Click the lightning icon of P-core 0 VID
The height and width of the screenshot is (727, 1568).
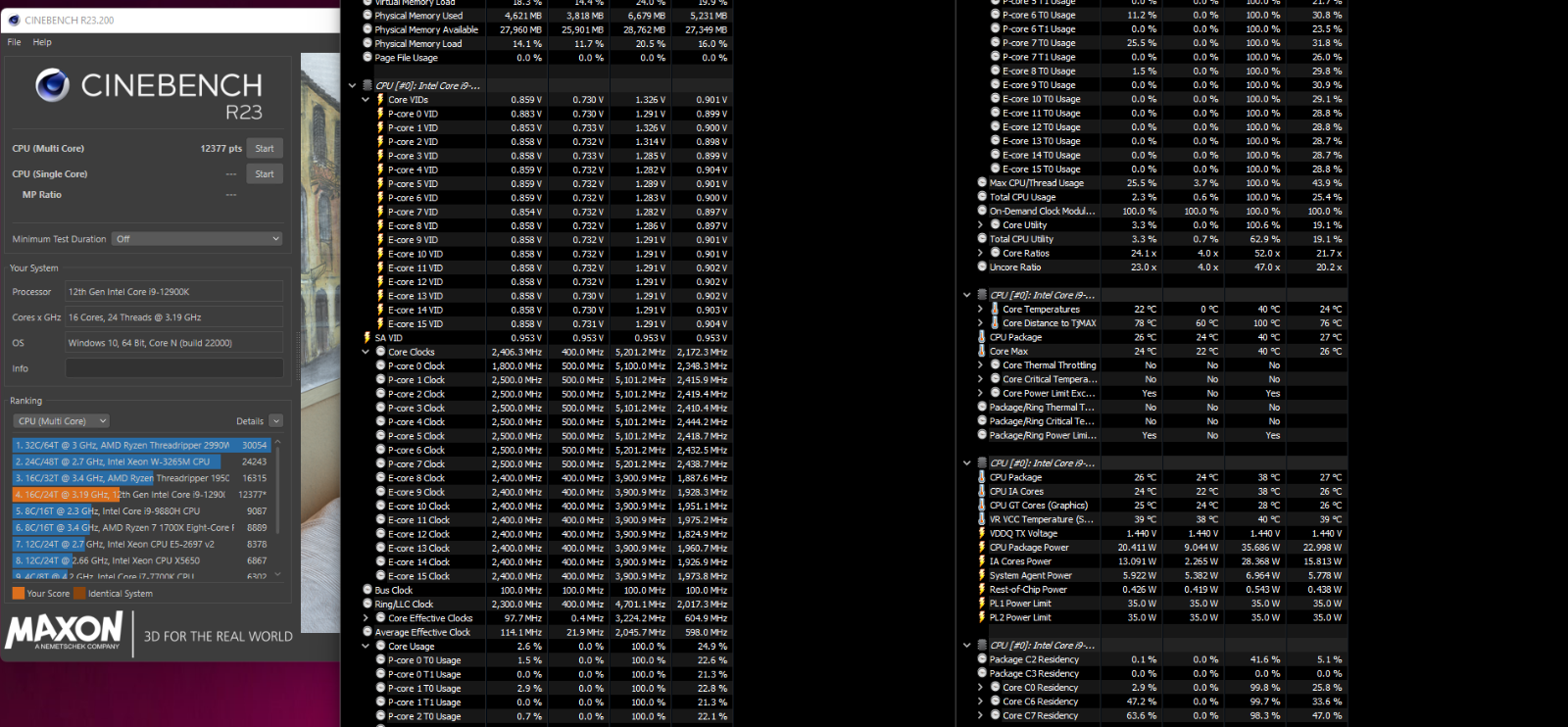point(380,114)
